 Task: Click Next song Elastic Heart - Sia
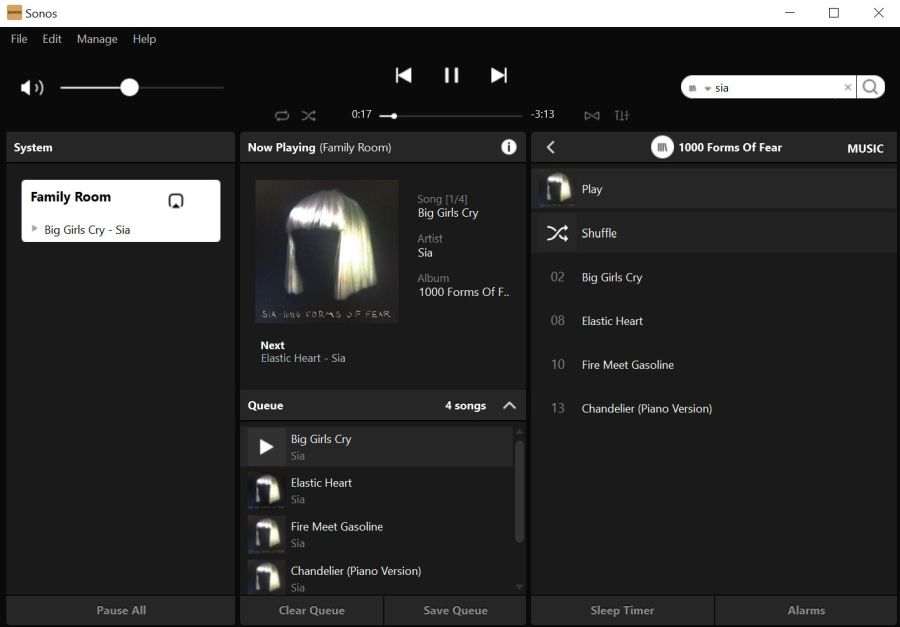pos(303,358)
